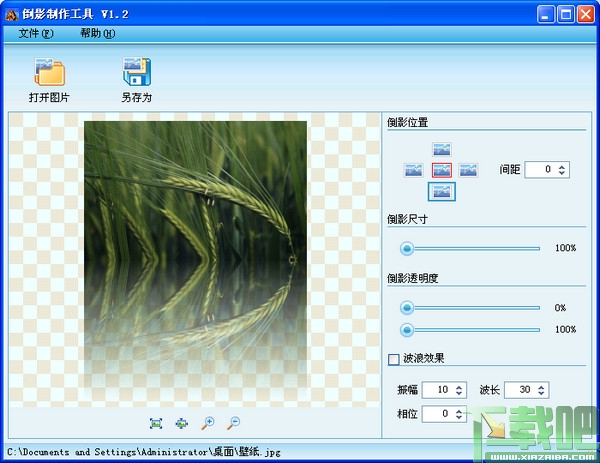Screen dimensions: 600x463
Task: Click the 另存为 save as icon
Action: pyautogui.click(x=137, y=71)
